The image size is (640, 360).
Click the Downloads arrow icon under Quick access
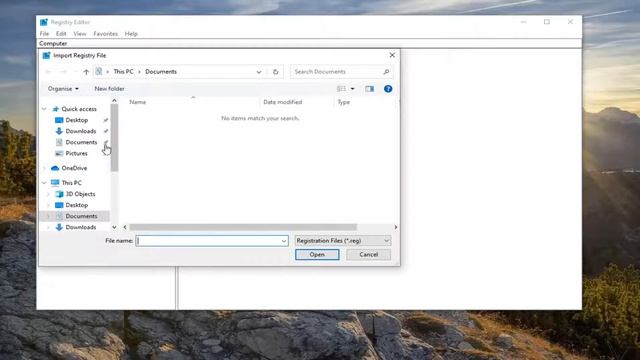pos(59,131)
